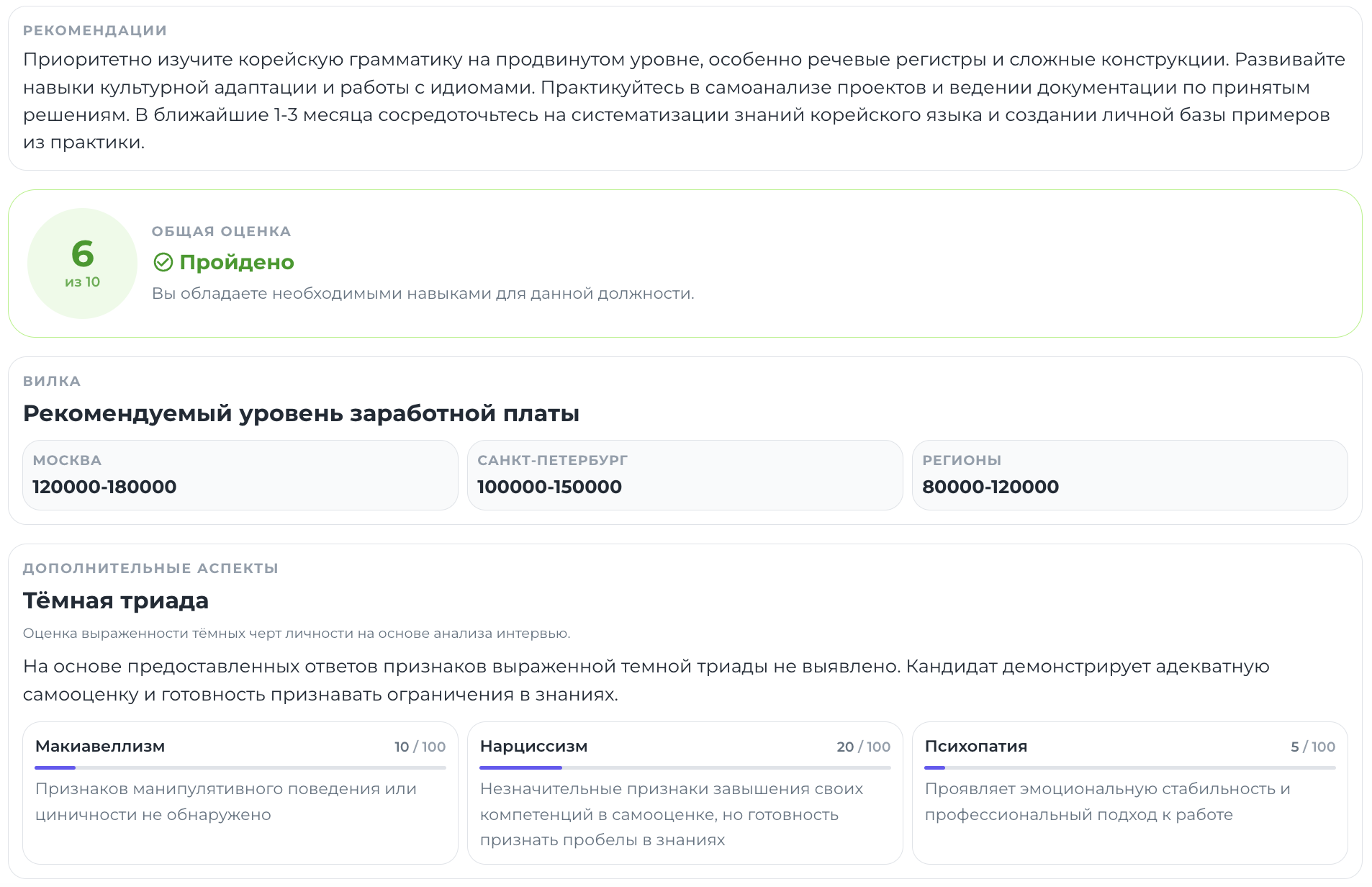Click the РЕГИОНЫ label

[962, 460]
